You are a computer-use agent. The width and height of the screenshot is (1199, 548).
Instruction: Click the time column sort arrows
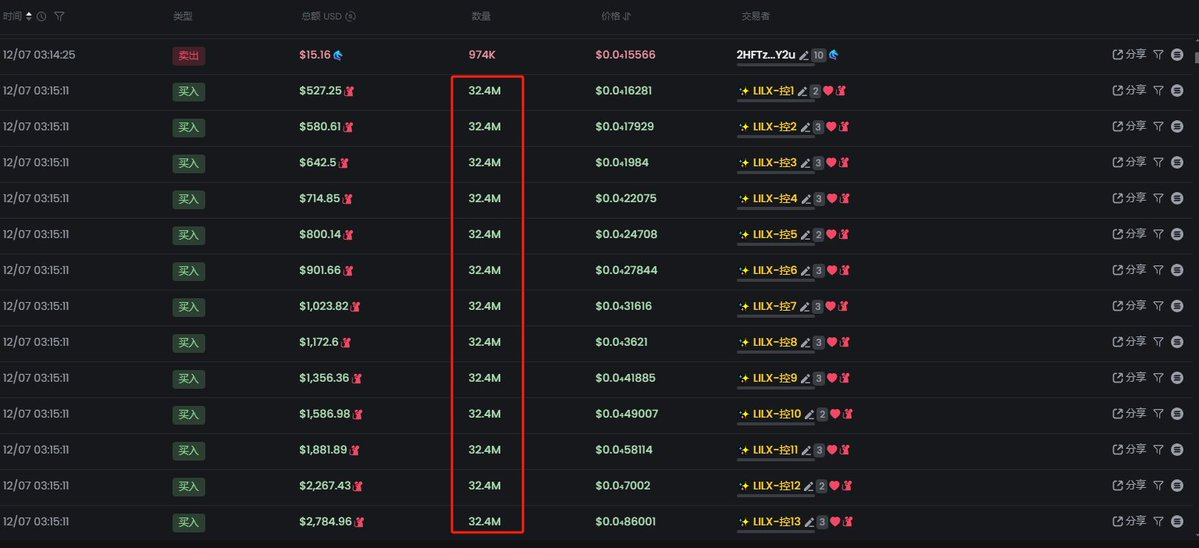click(x=29, y=16)
